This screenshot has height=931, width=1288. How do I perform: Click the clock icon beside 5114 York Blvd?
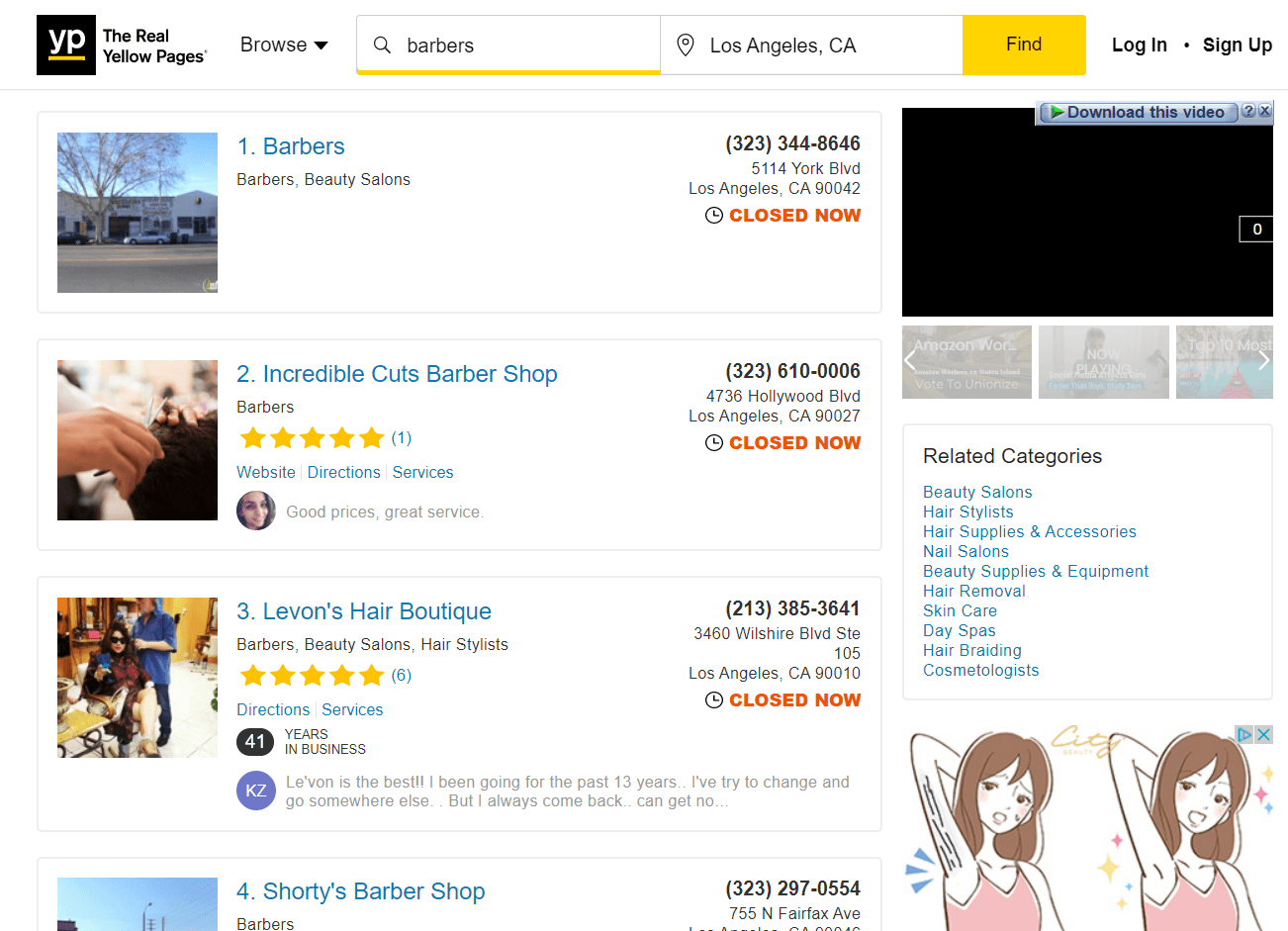[x=713, y=216]
